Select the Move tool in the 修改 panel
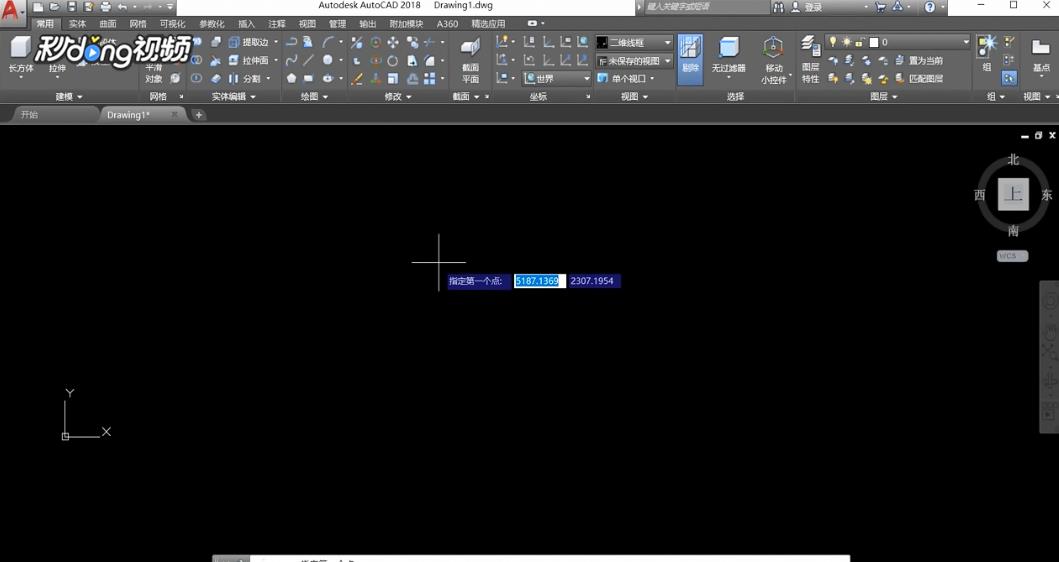 [x=393, y=42]
